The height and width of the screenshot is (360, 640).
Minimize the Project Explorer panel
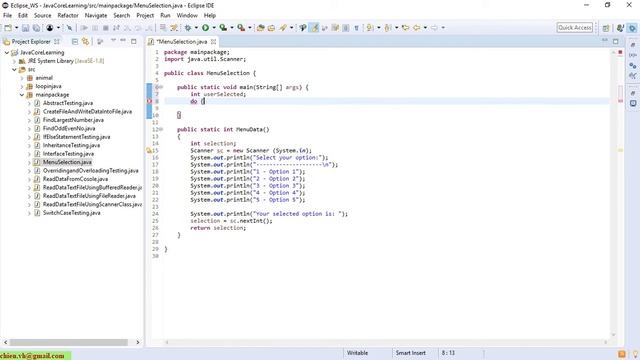pyautogui.click(x=123, y=41)
